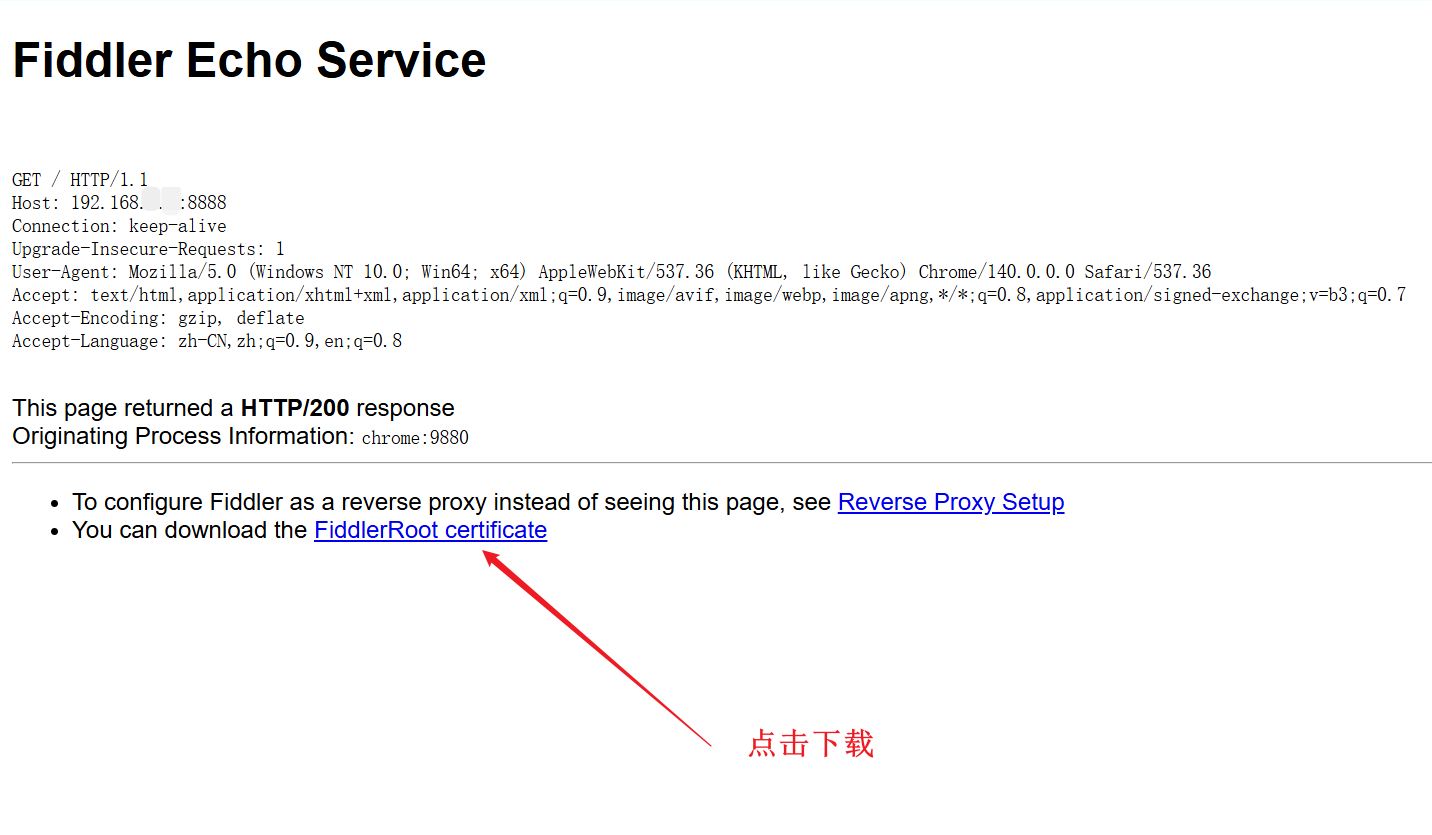This screenshot has height=835, width=1432.
Task: Click the Accept-Language header line
Action: pos(207,341)
